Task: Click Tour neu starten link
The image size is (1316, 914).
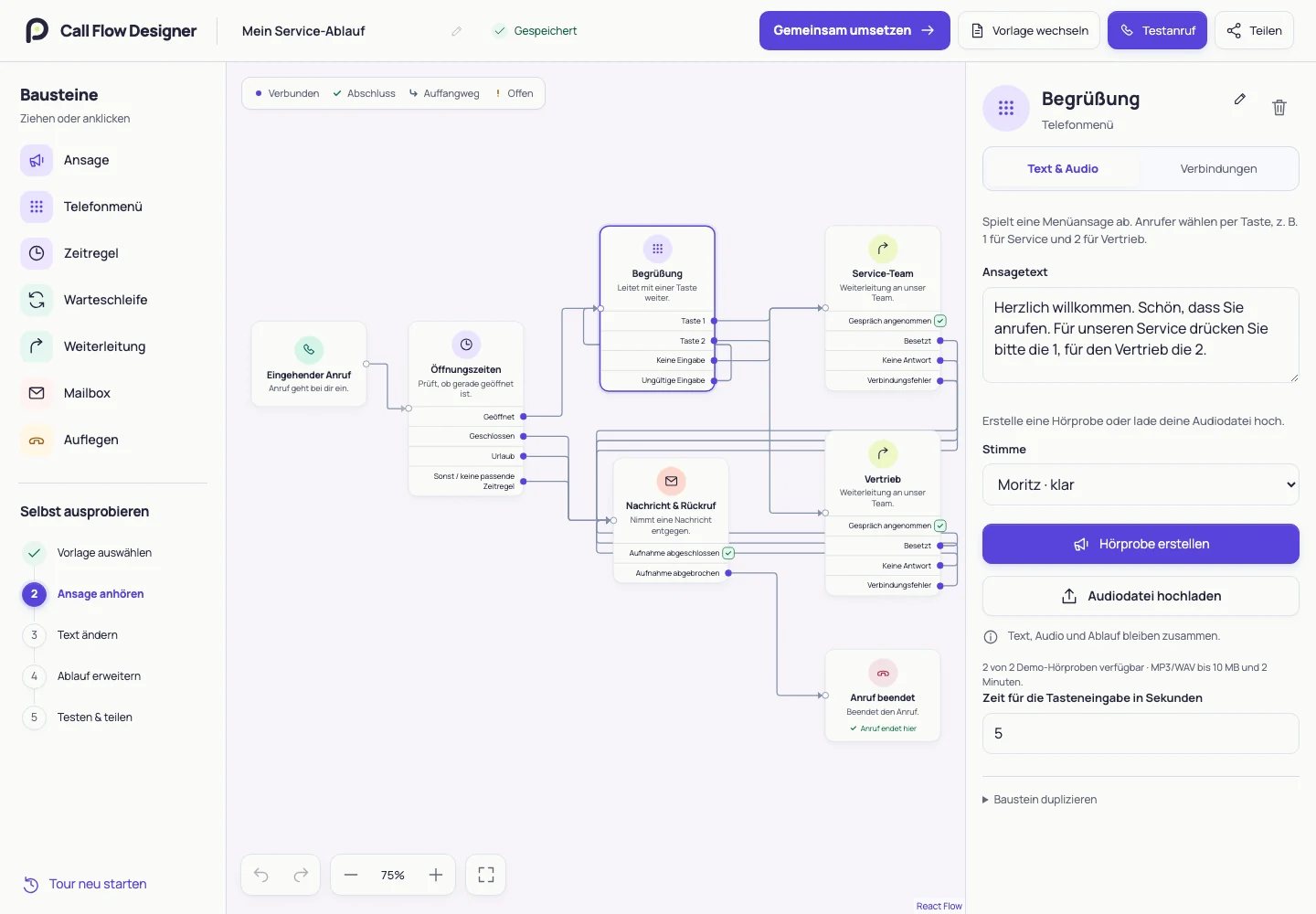Action: click(x=85, y=884)
